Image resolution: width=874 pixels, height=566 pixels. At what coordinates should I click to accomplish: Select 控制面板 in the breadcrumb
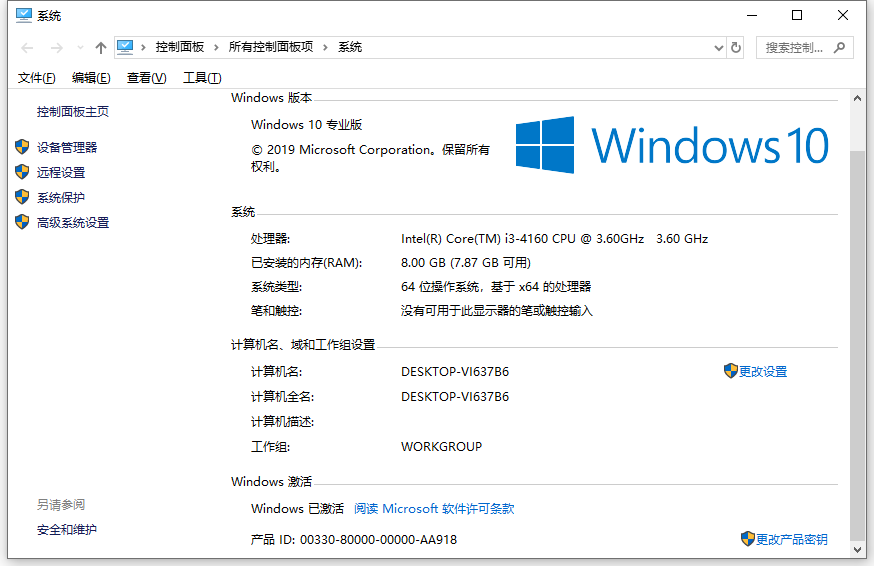[179, 47]
